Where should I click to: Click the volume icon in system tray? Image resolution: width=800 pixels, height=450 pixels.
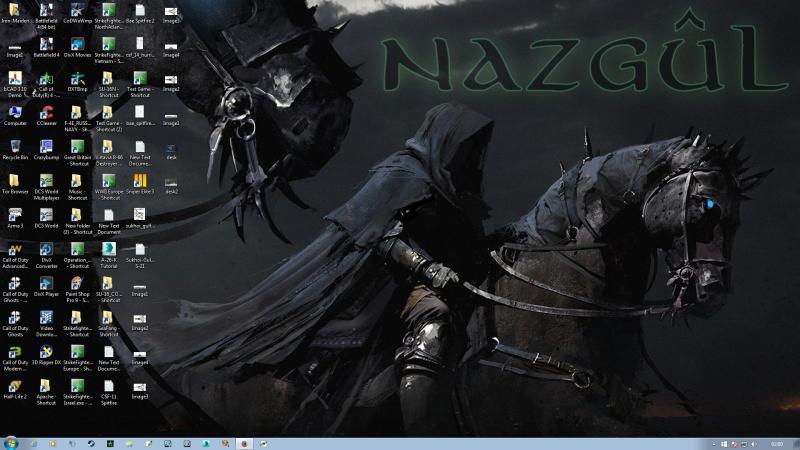click(x=754, y=444)
